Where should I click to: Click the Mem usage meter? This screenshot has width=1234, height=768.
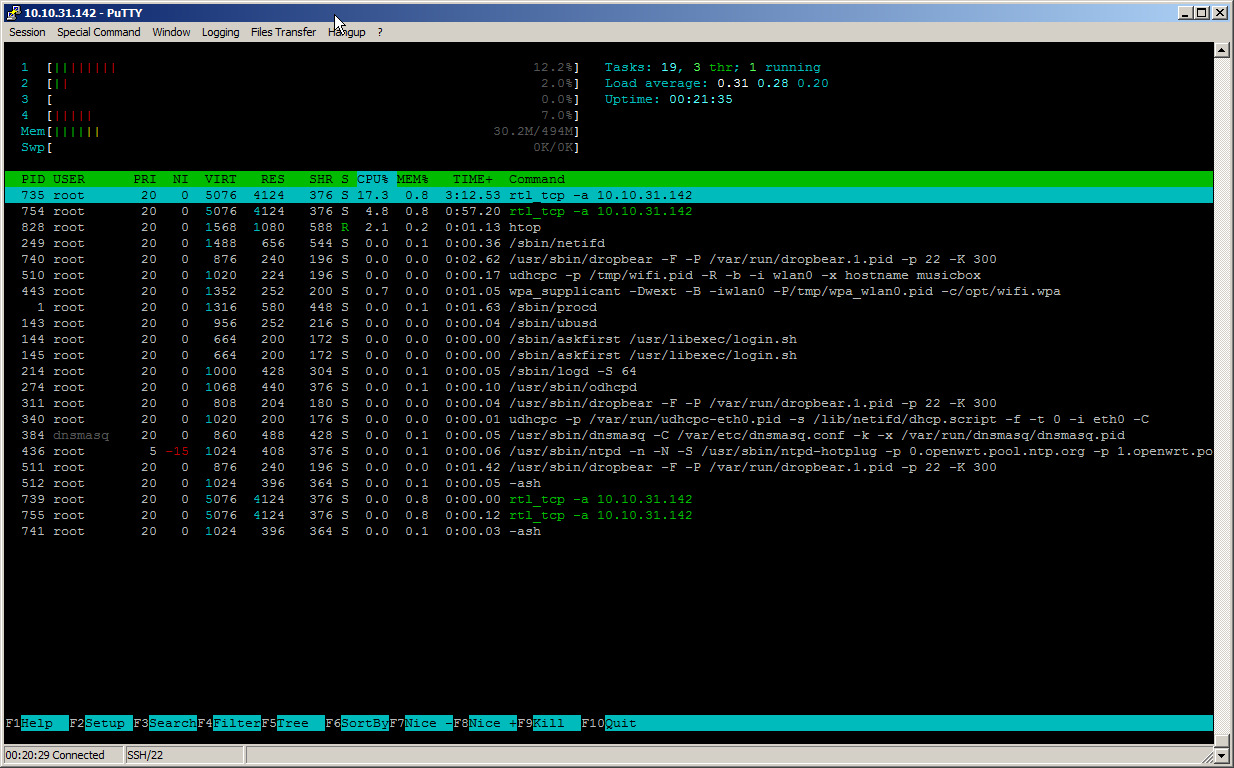300,131
